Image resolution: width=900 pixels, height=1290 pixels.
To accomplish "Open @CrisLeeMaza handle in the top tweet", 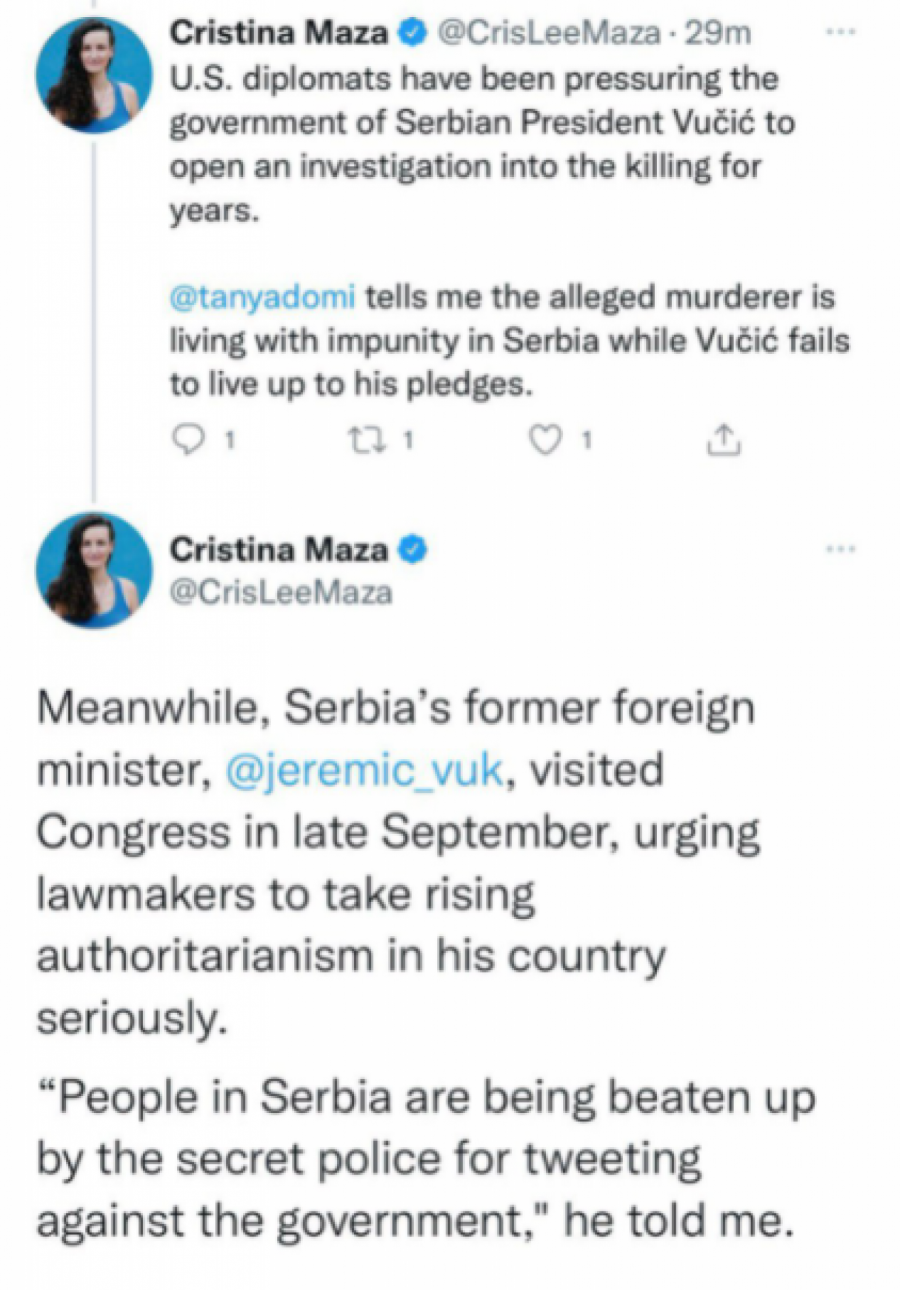I will [547, 34].
